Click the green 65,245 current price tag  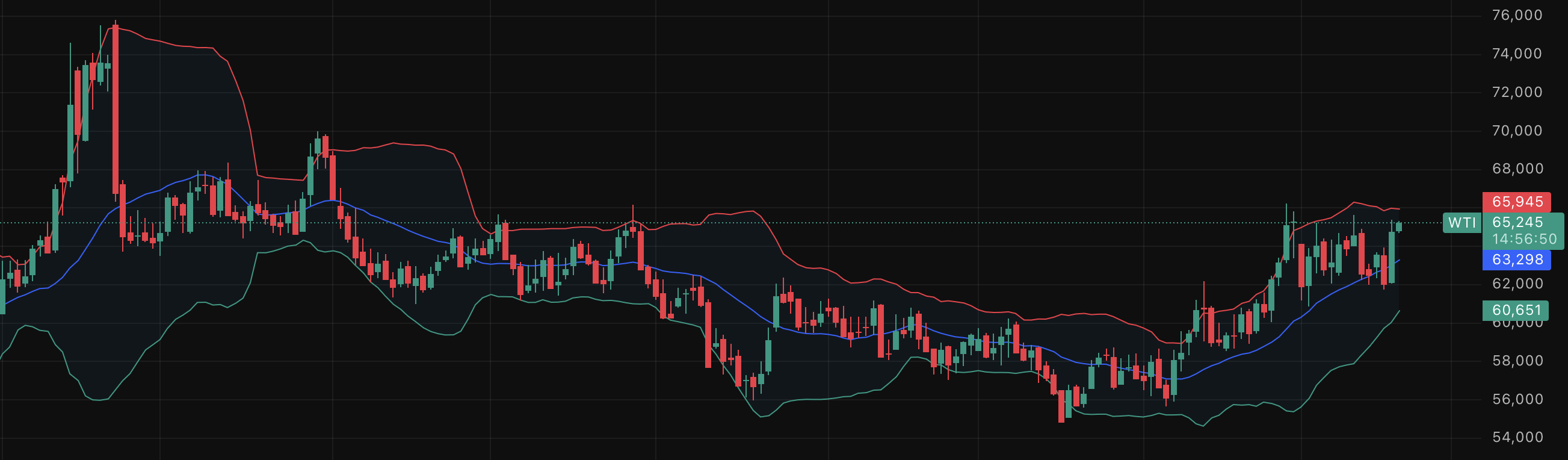pyautogui.click(x=1517, y=222)
